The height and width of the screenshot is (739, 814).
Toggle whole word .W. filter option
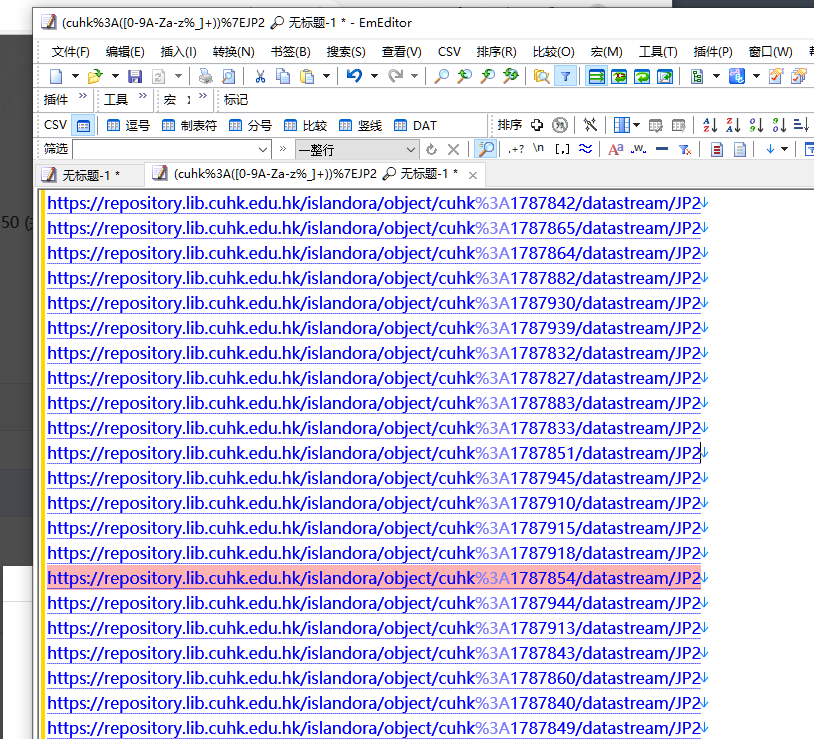(639, 149)
